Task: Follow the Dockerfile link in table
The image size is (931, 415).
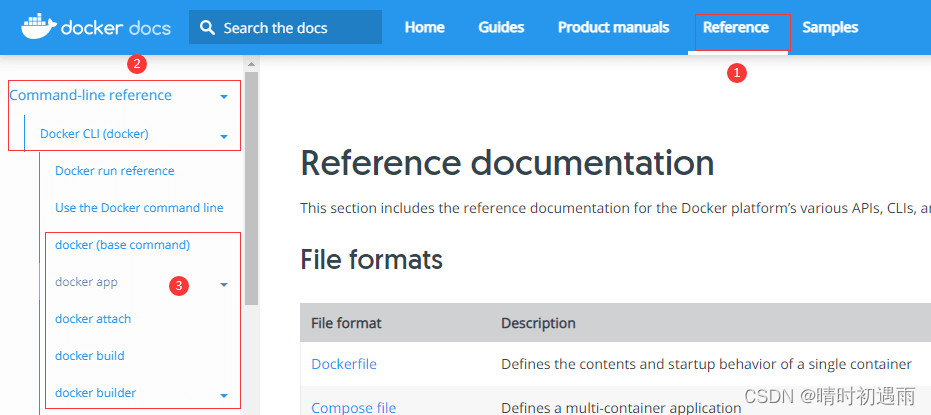Action: (344, 364)
